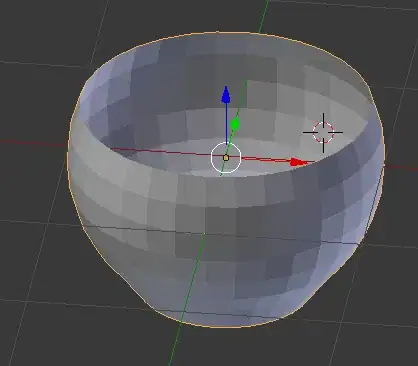The image size is (418, 366).
Task: Click the green Y-axis manipulator arrow
Action: click(x=235, y=124)
